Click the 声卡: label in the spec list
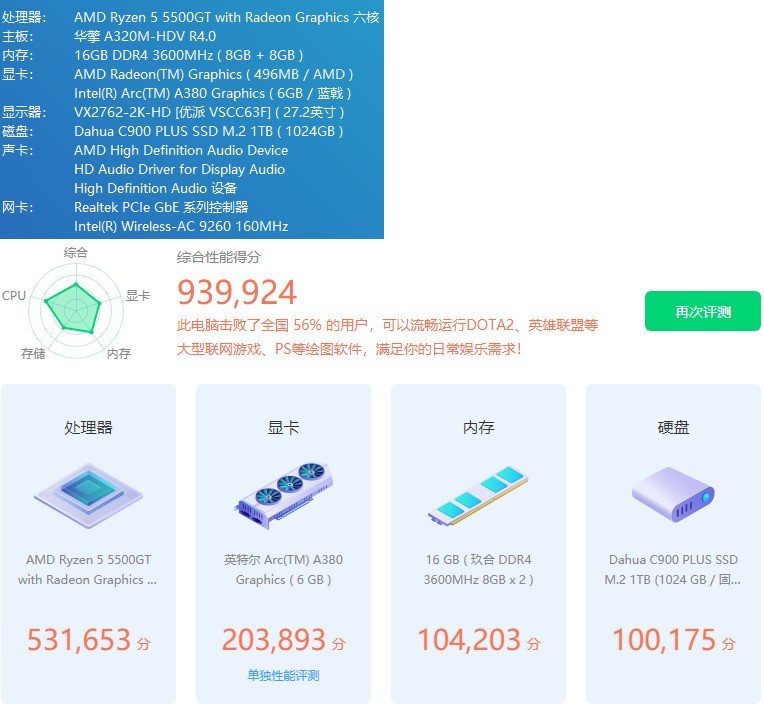Image resolution: width=764 pixels, height=708 pixels. (x=18, y=150)
